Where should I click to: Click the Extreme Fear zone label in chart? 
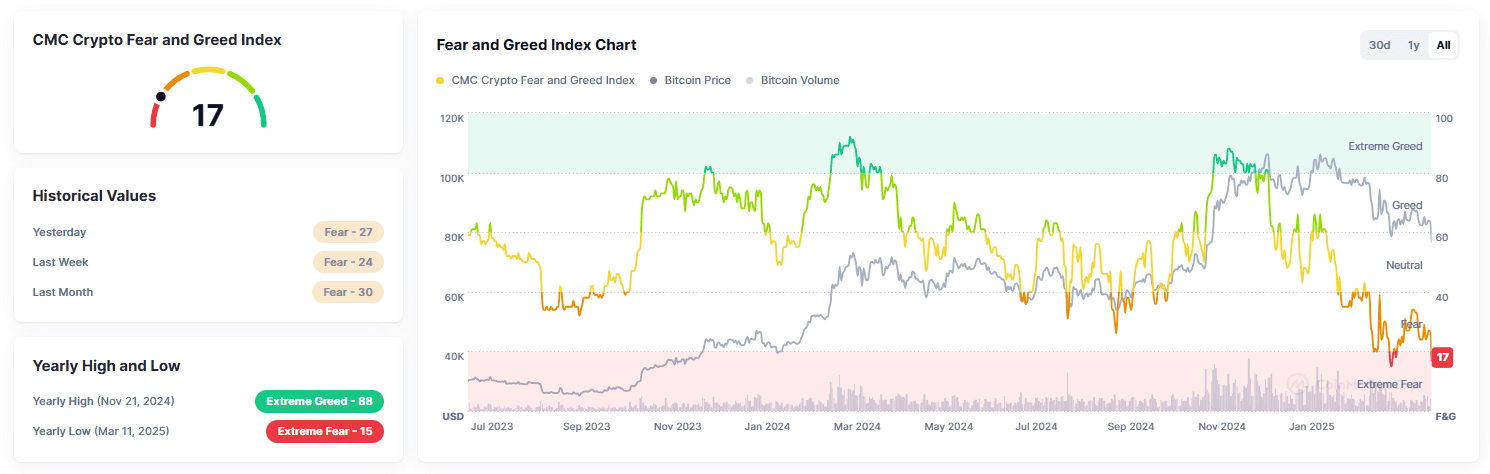(1389, 384)
